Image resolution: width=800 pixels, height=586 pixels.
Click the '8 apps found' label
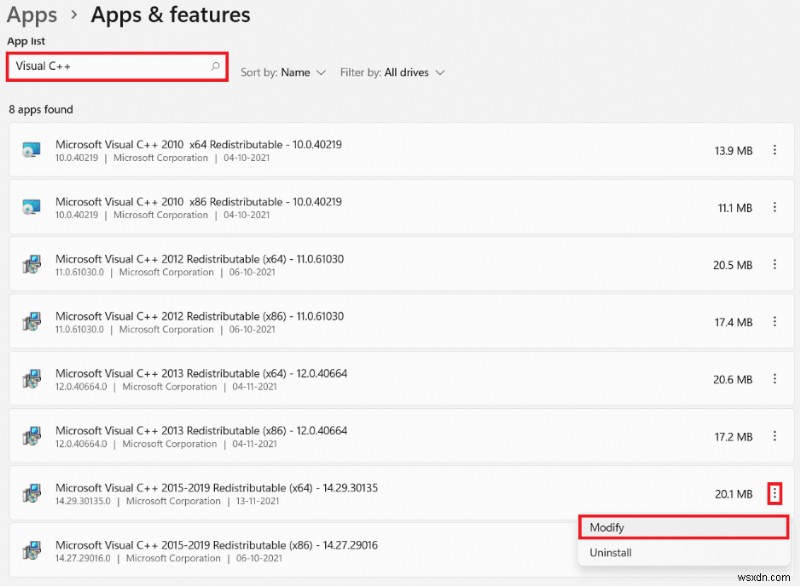pyautogui.click(x=41, y=109)
